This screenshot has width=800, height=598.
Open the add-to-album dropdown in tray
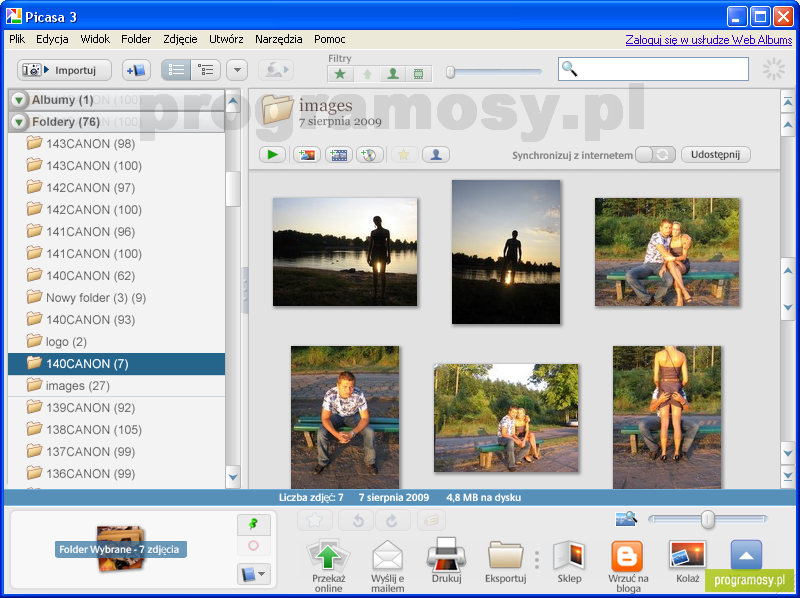click(254, 574)
